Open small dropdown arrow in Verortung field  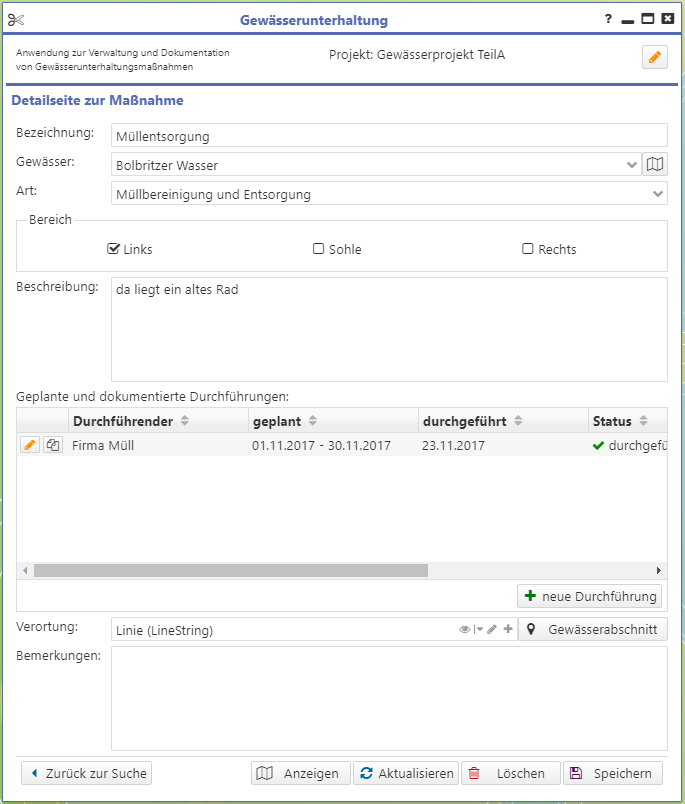click(x=478, y=630)
